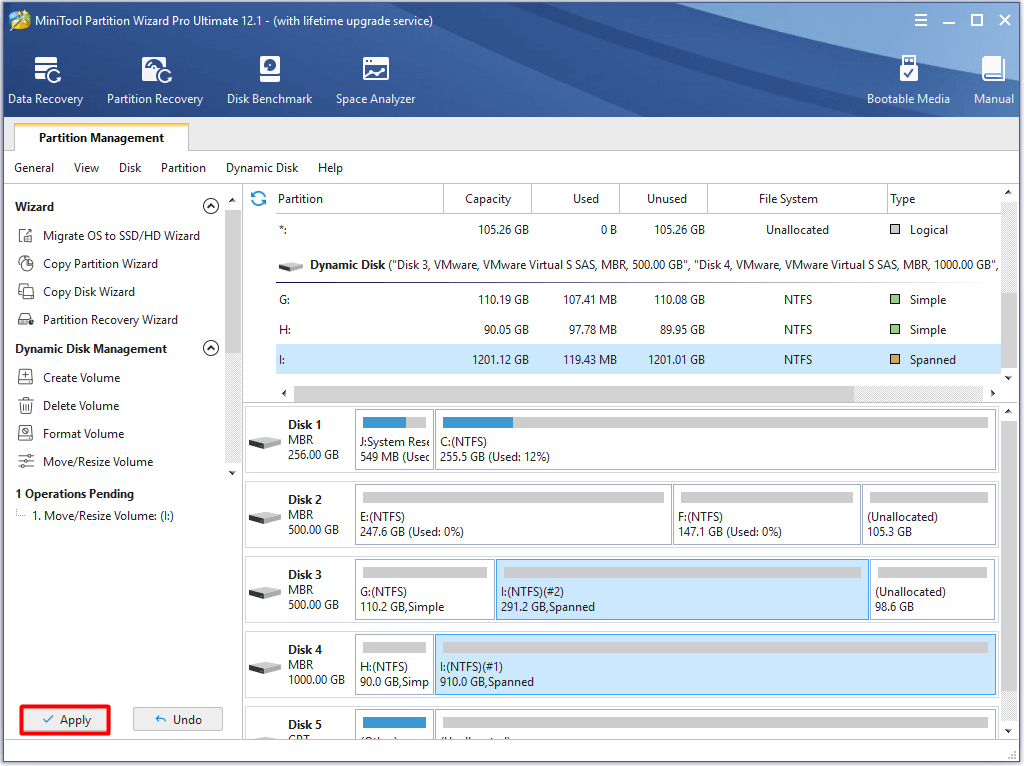This screenshot has height=766, width=1026.
Task: Launch Partition Recovery from the toolbar
Action: [155, 80]
